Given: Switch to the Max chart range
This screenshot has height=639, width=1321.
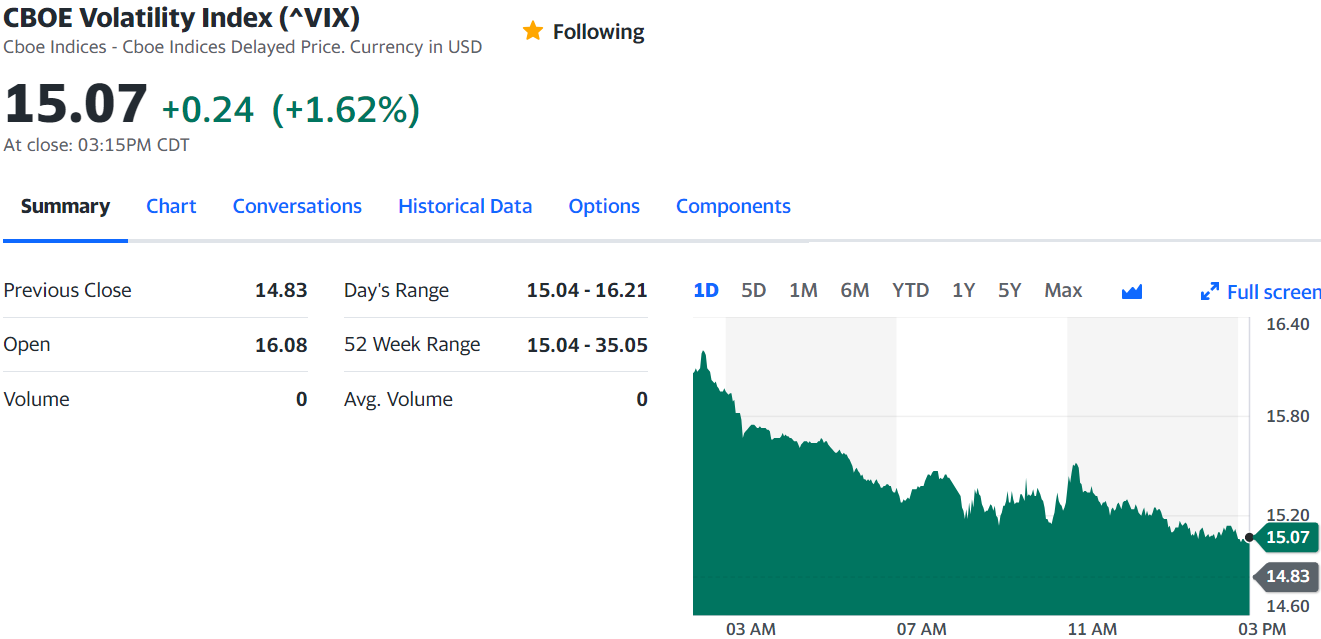Looking at the screenshot, I should point(1063,290).
